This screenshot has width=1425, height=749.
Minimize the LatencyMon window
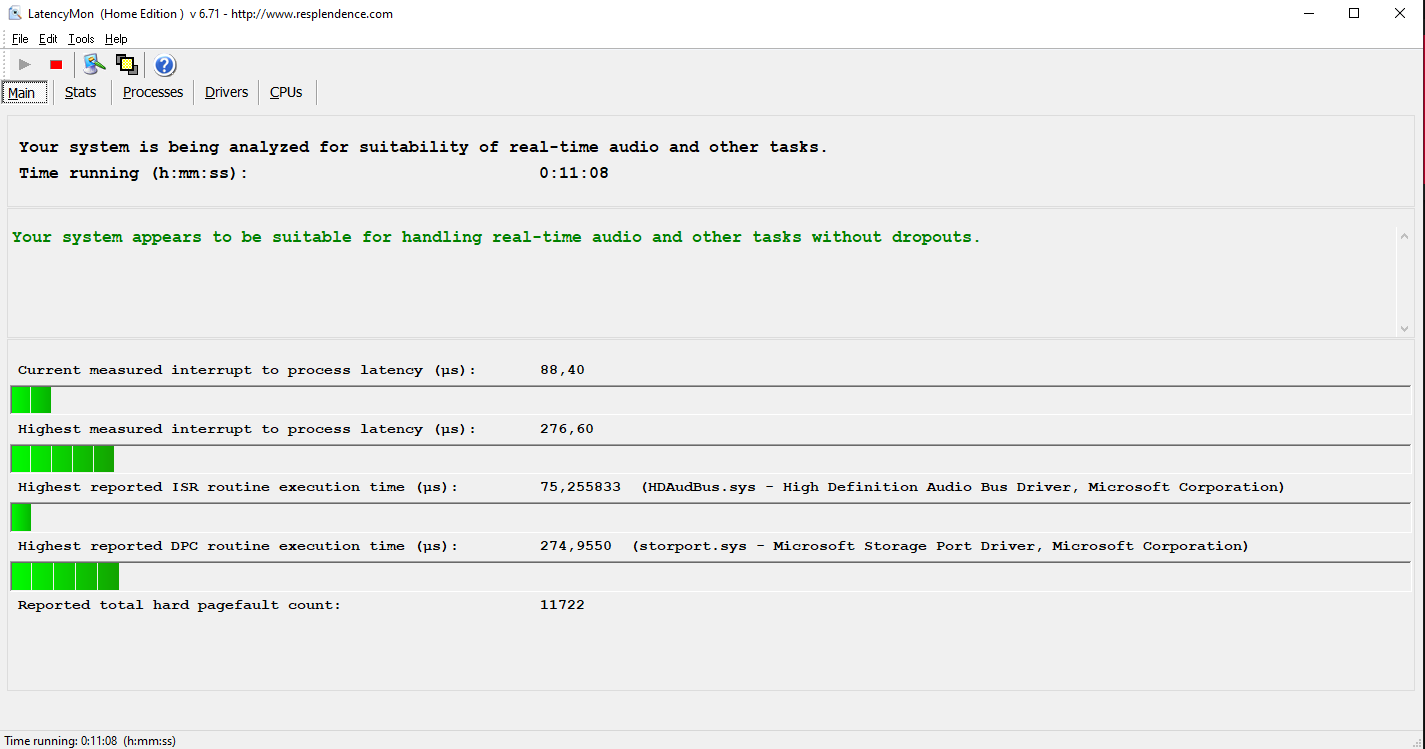pos(1309,14)
